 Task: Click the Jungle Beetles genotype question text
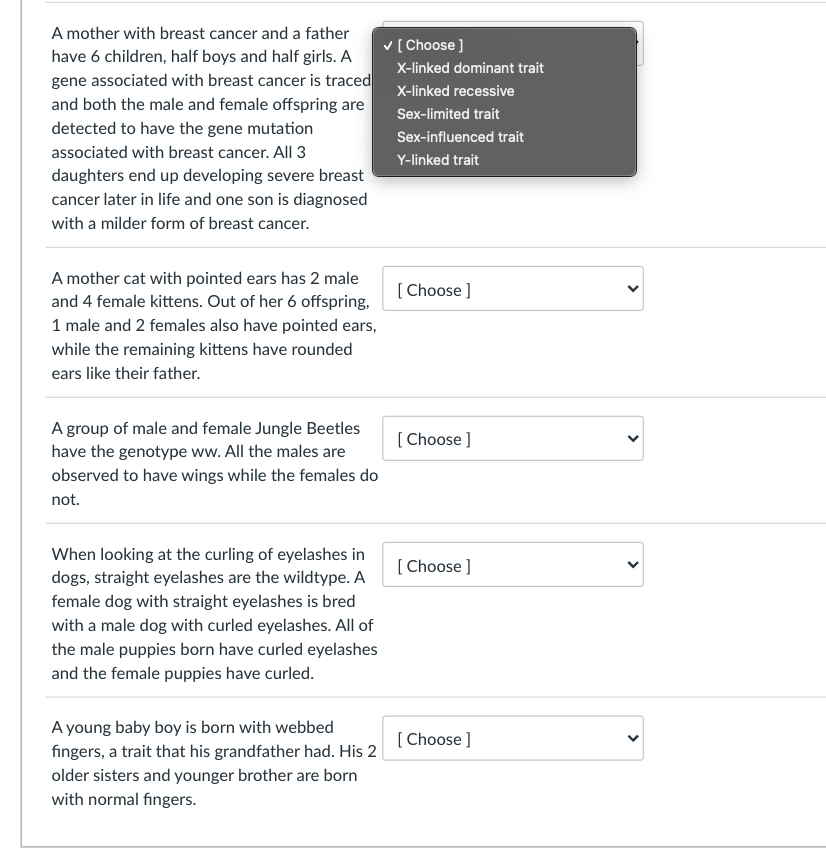(x=215, y=463)
